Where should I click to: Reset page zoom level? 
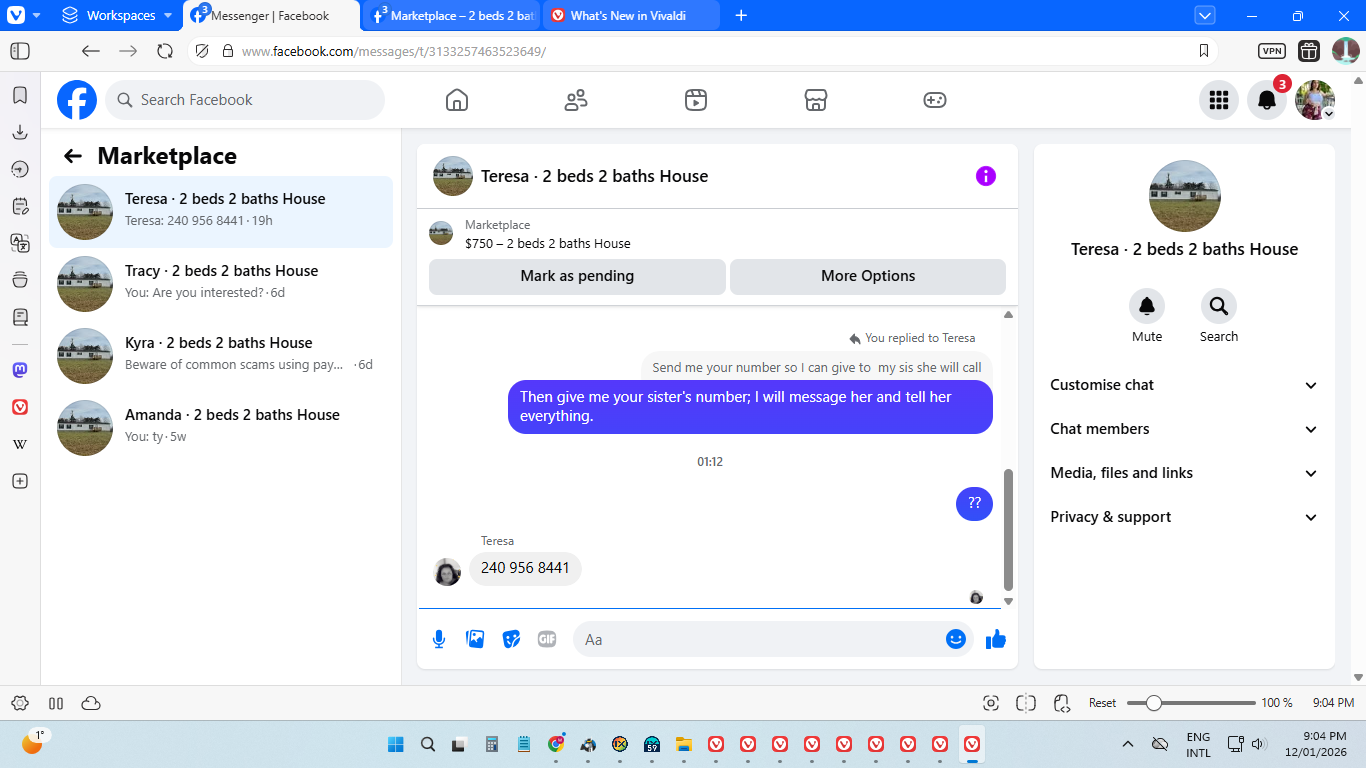coord(1102,703)
